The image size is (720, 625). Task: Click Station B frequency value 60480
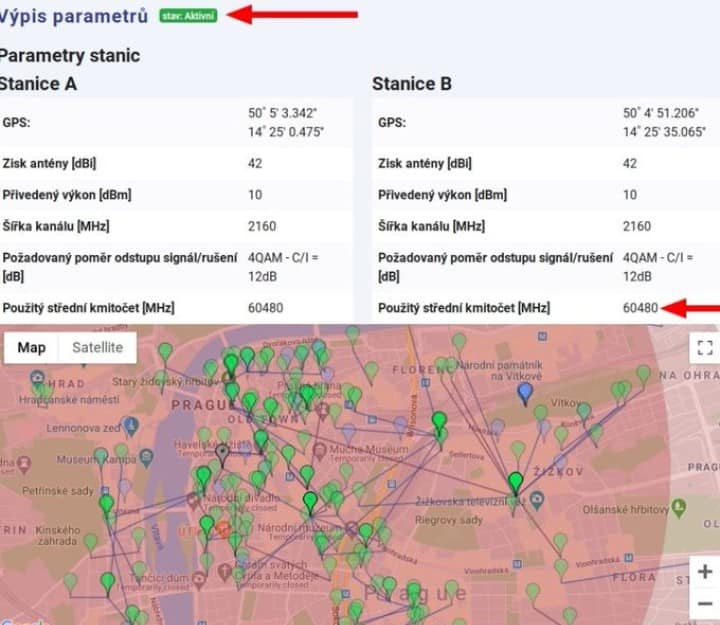coord(641,308)
